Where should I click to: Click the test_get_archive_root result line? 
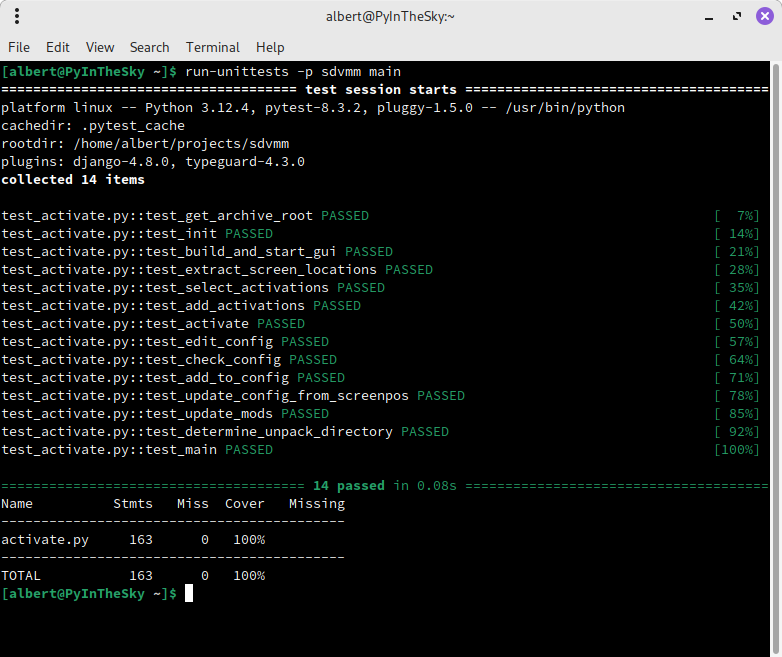[x=185, y=216]
